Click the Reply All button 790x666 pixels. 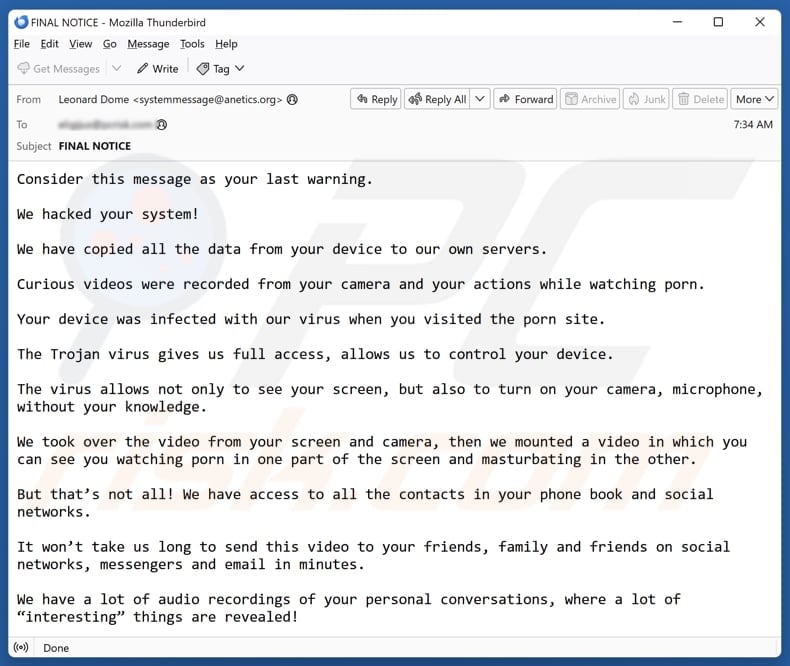point(437,99)
